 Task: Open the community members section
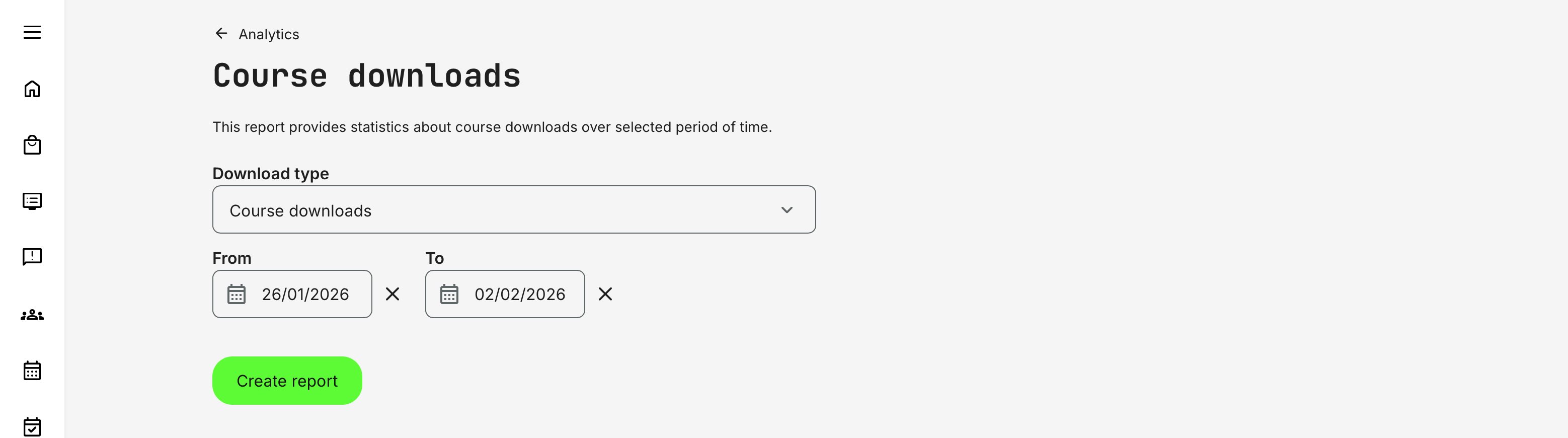coord(32,313)
